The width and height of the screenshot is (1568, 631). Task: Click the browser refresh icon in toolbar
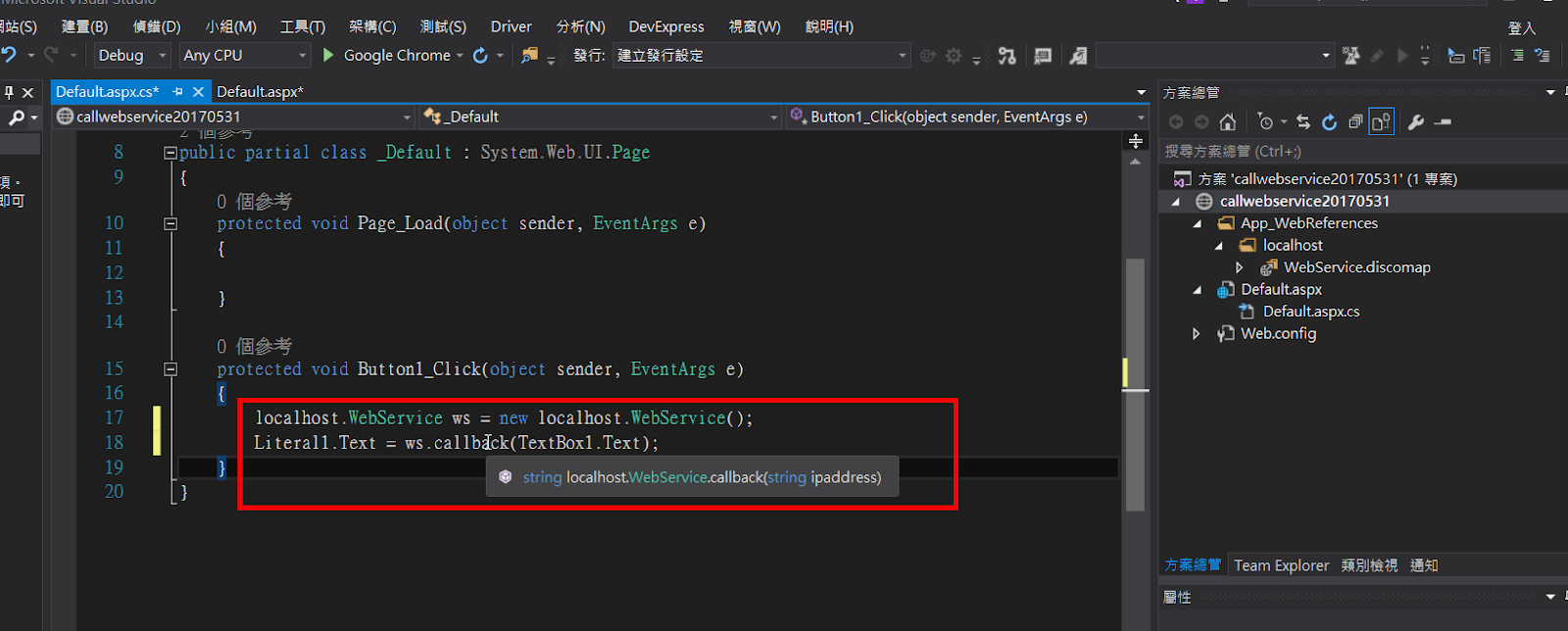[480, 55]
